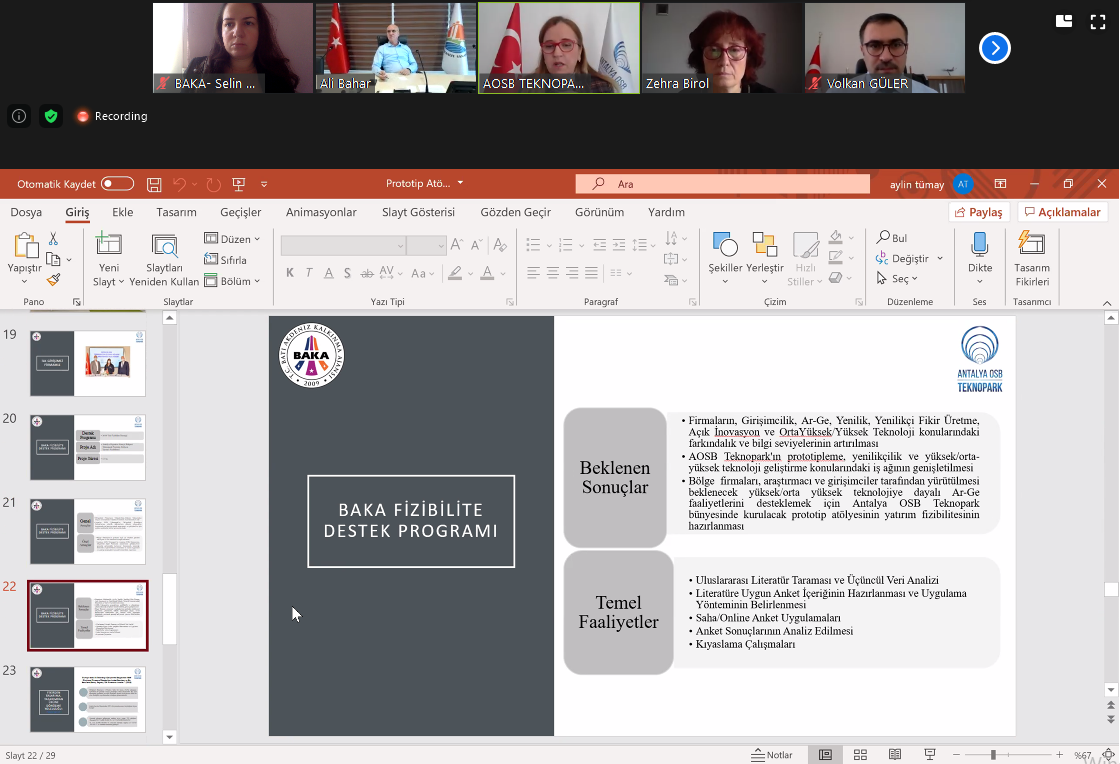This screenshot has width=1120, height=764.
Task: Click the Paylaş share button
Action: point(978,212)
